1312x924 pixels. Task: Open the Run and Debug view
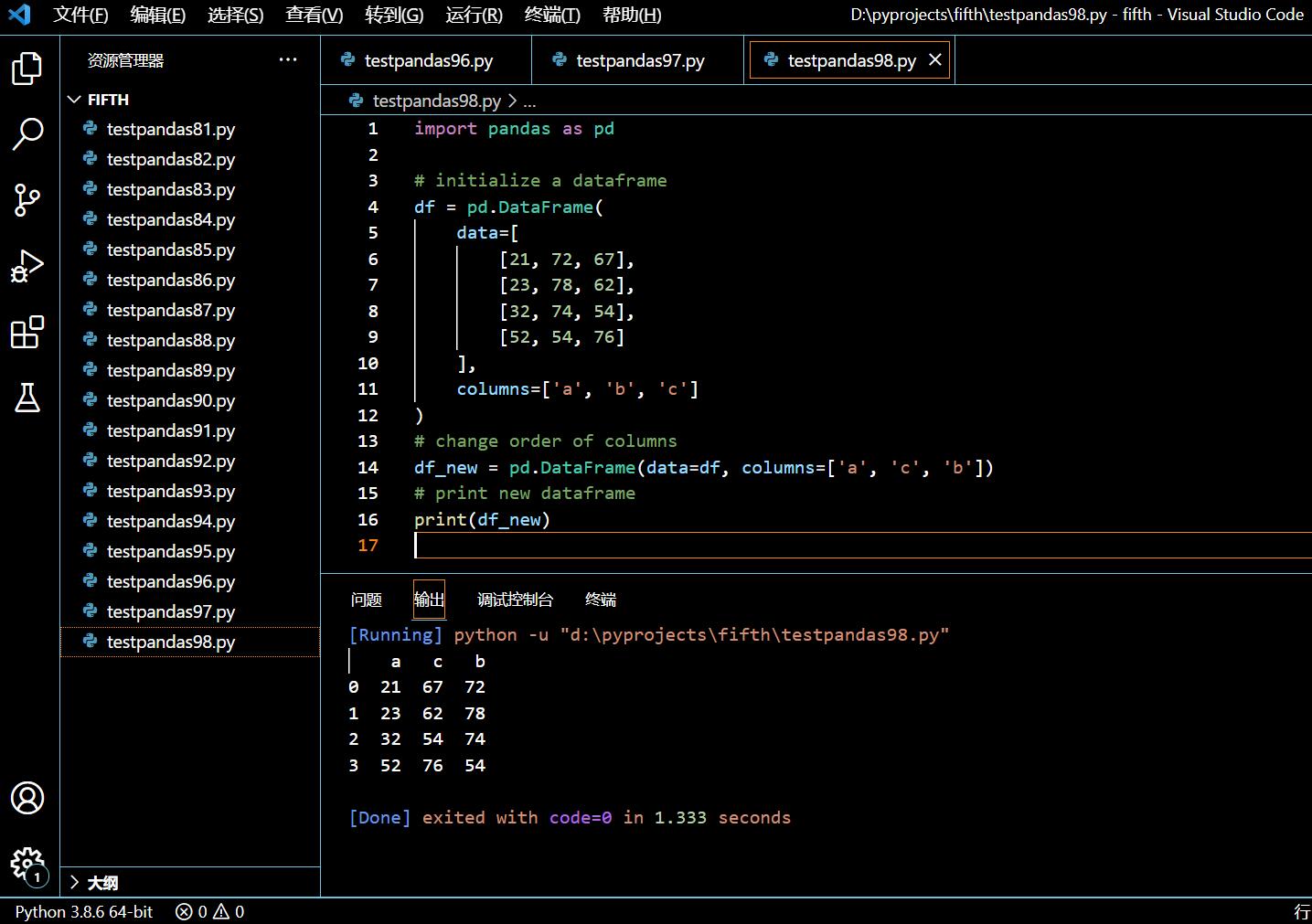tap(27, 266)
